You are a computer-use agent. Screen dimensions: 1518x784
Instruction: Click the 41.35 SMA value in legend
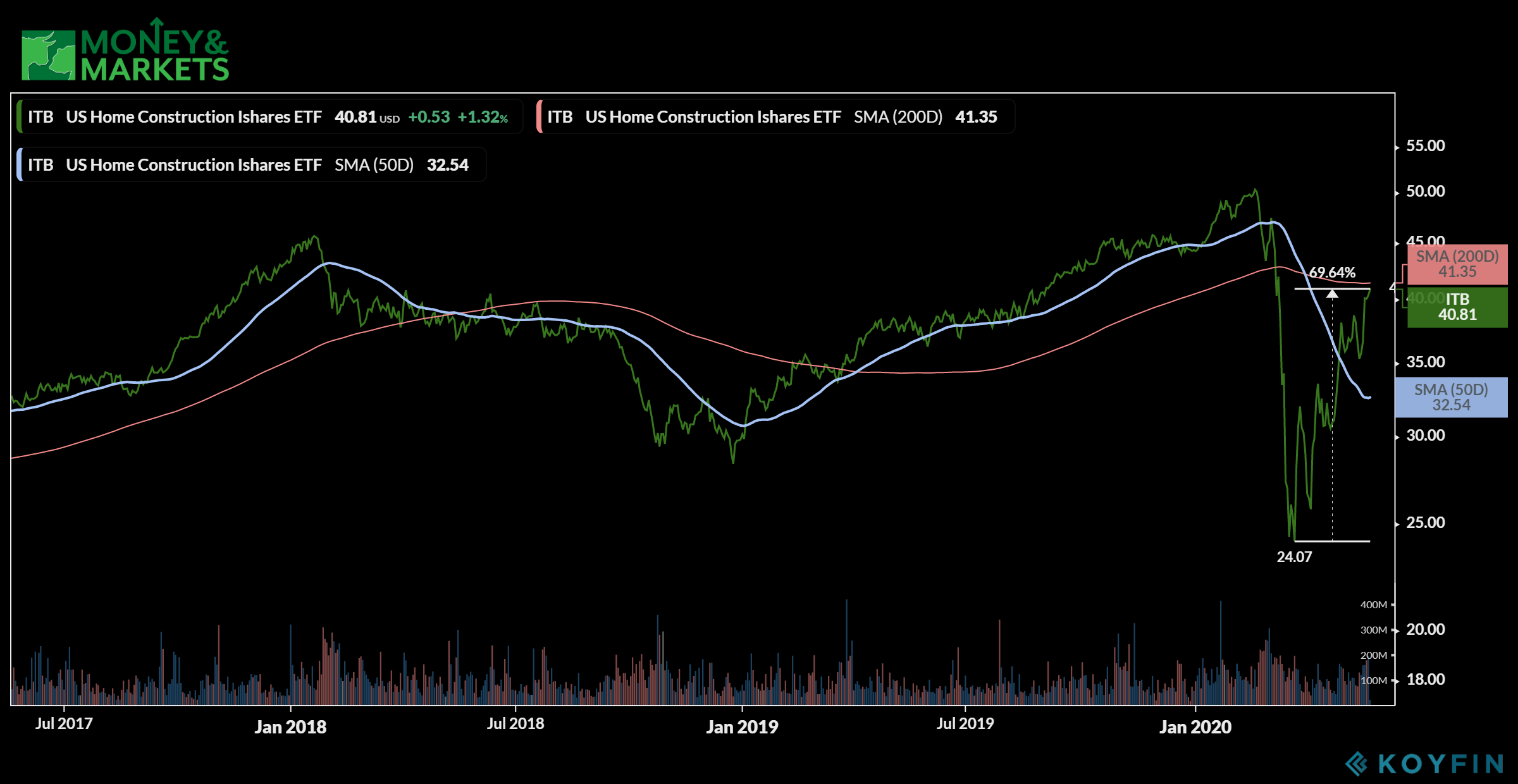(x=976, y=117)
